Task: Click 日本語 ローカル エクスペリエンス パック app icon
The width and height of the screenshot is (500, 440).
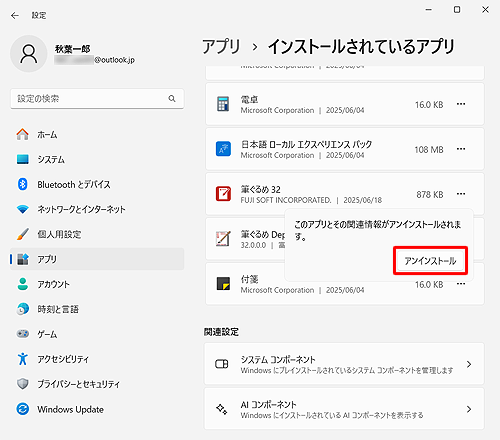Action: pos(223,149)
